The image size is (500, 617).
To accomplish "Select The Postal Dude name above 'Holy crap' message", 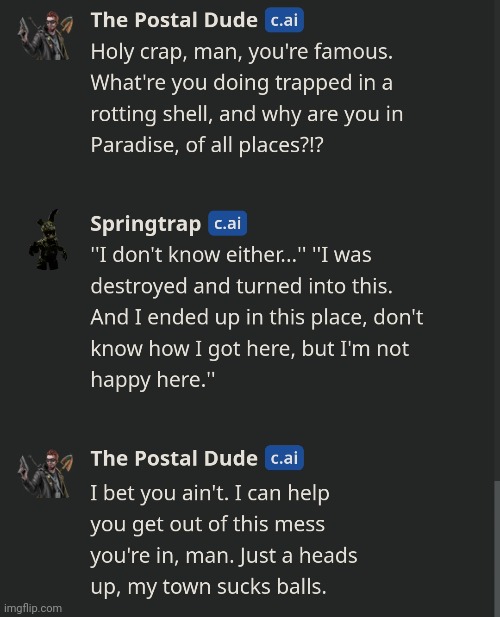I will tap(174, 20).
